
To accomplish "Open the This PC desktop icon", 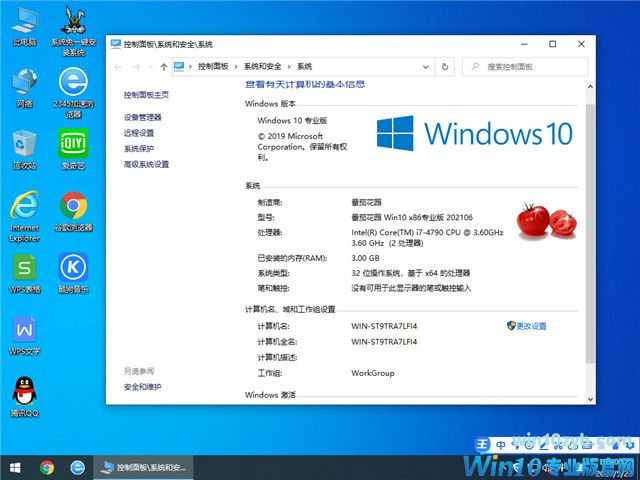I will point(24,27).
